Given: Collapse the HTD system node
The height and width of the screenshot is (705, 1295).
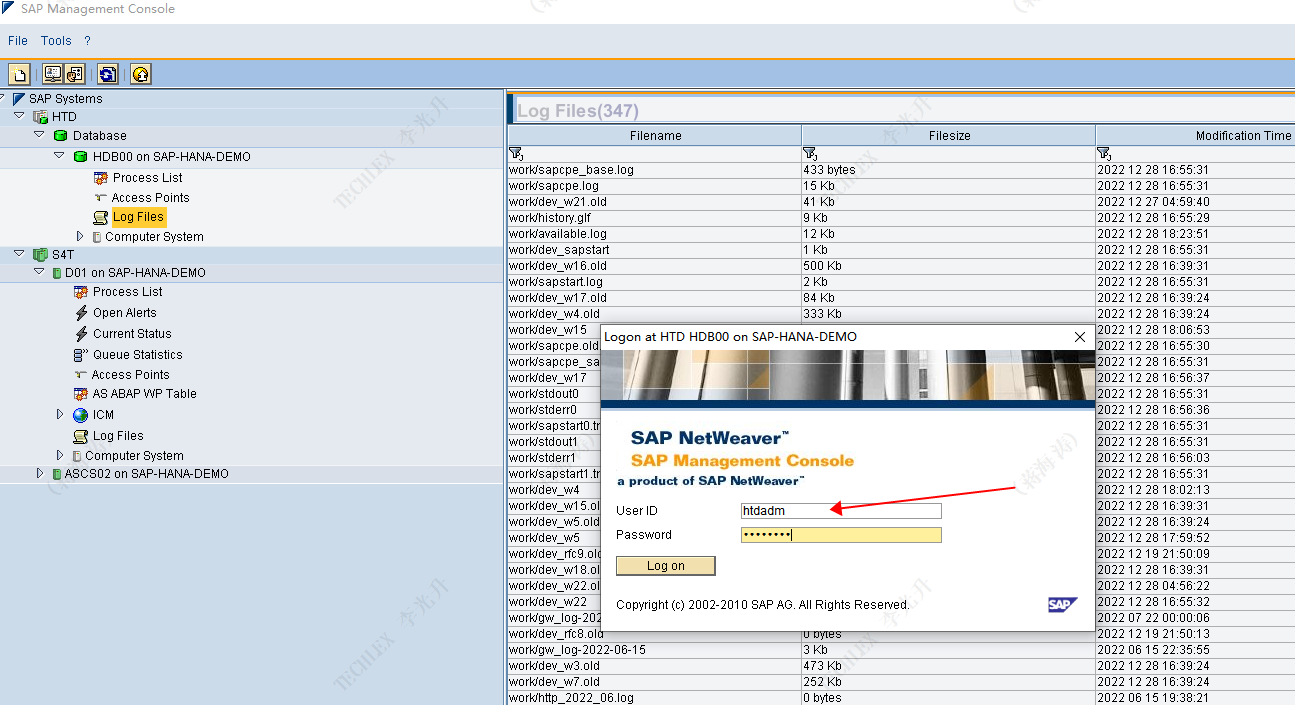Looking at the screenshot, I should [19, 116].
